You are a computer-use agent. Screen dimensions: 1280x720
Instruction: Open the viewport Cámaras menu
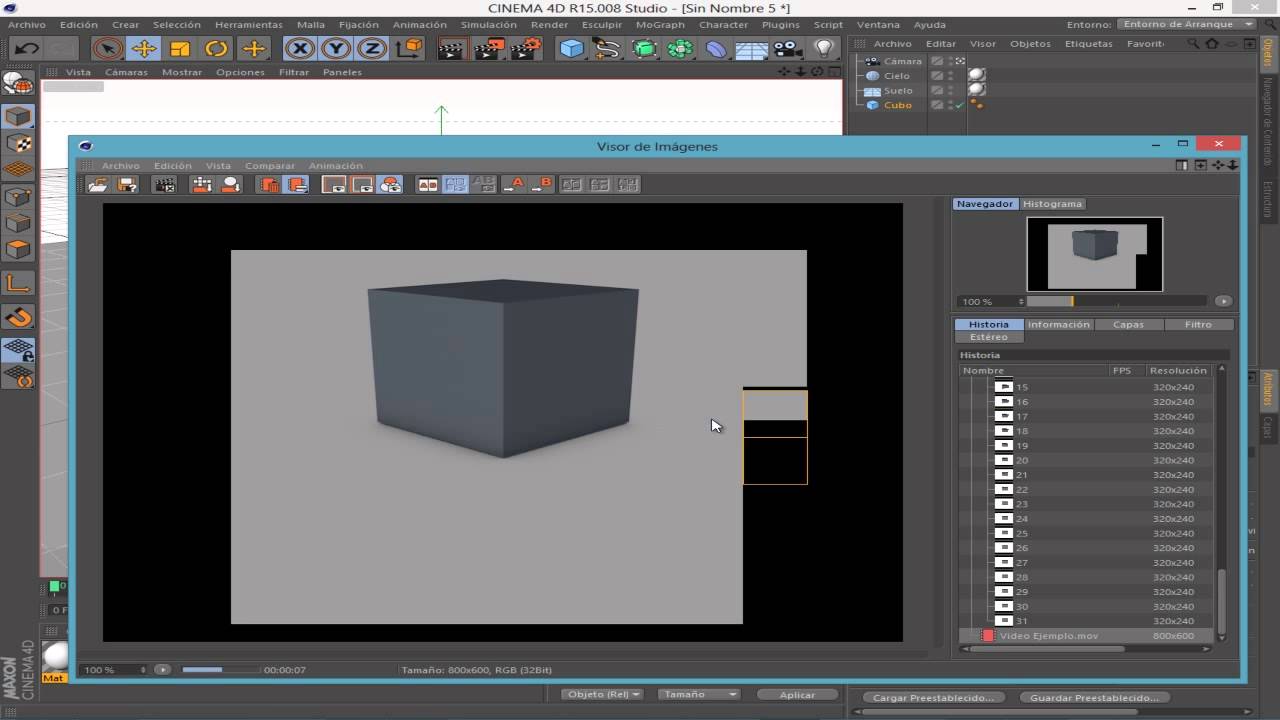[126, 72]
